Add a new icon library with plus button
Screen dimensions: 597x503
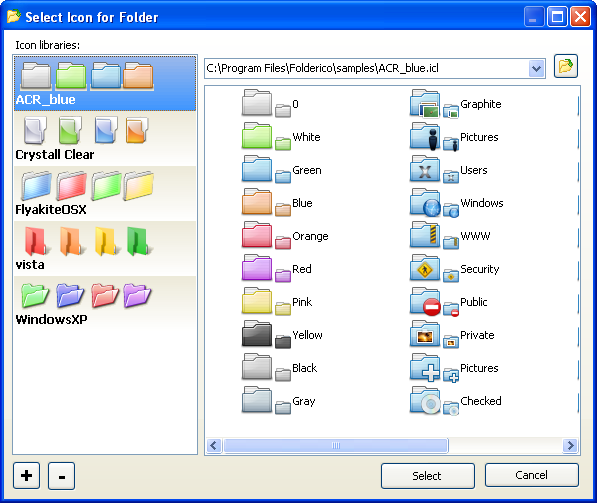(26, 476)
